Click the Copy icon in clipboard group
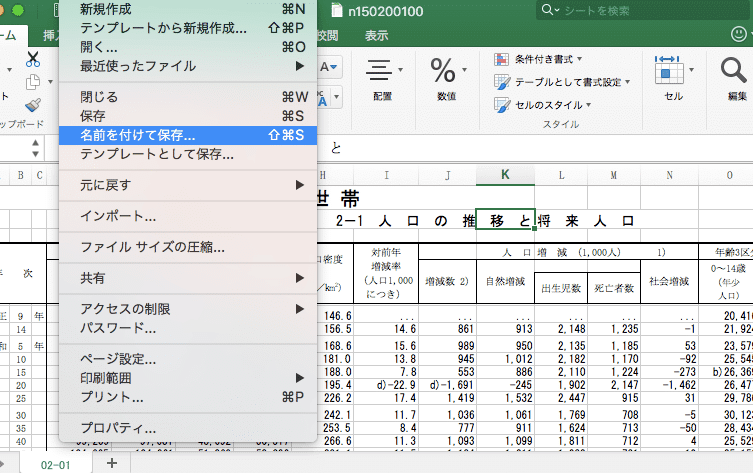753x473 pixels. pyautogui.click(x=33, y=82)
